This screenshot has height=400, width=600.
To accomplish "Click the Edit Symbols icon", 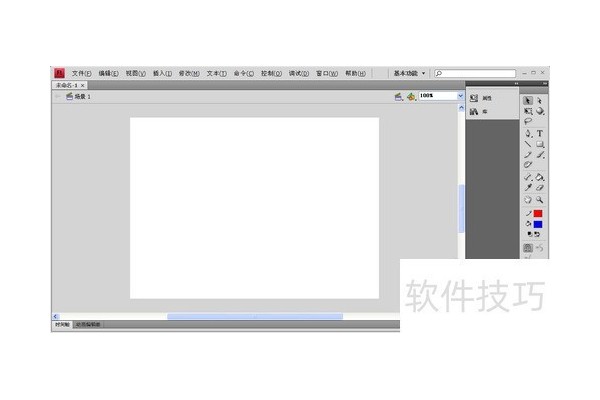I will [x=411, y=96].
